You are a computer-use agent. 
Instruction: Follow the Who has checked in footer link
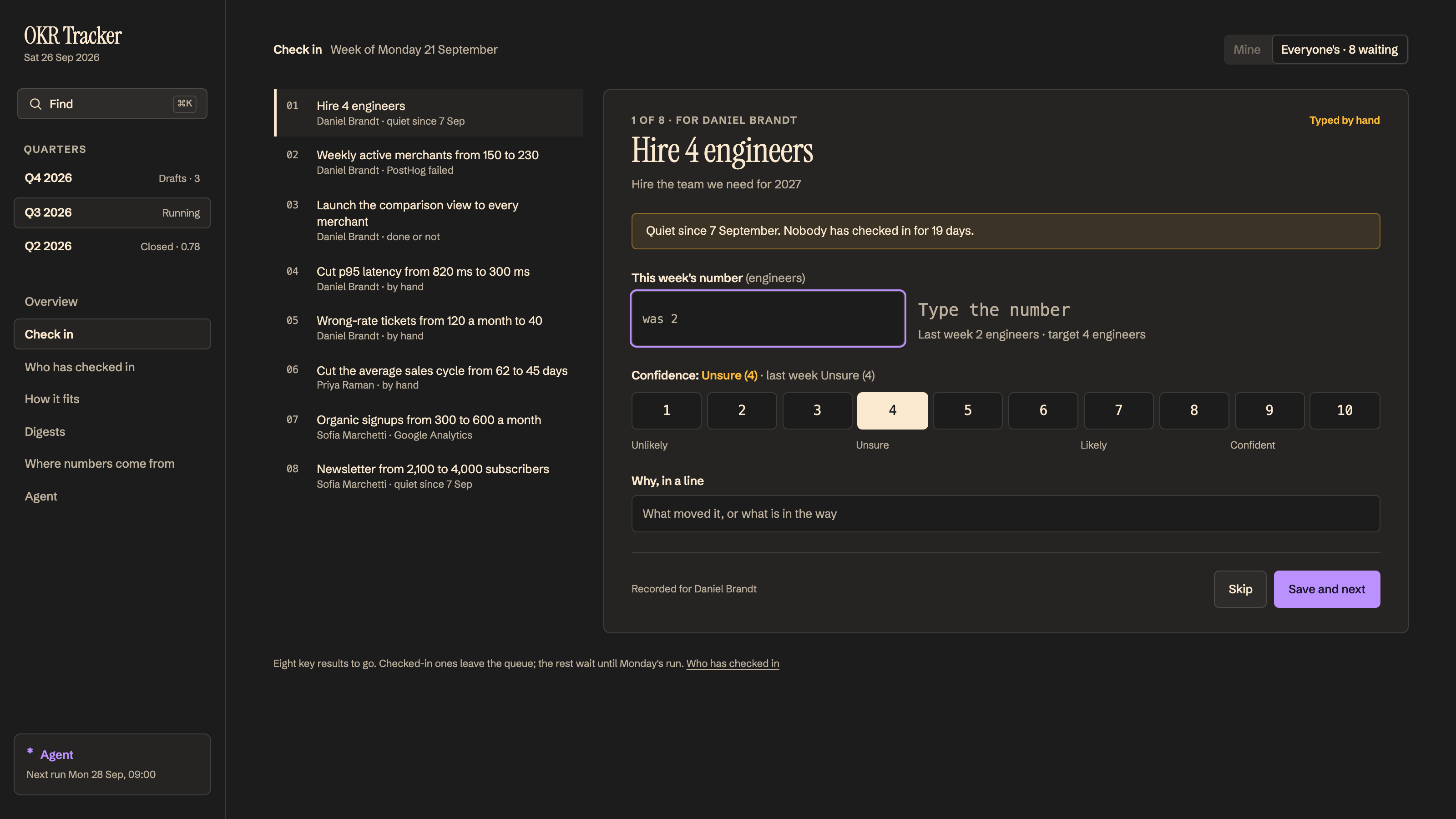[x=733, y=663]
